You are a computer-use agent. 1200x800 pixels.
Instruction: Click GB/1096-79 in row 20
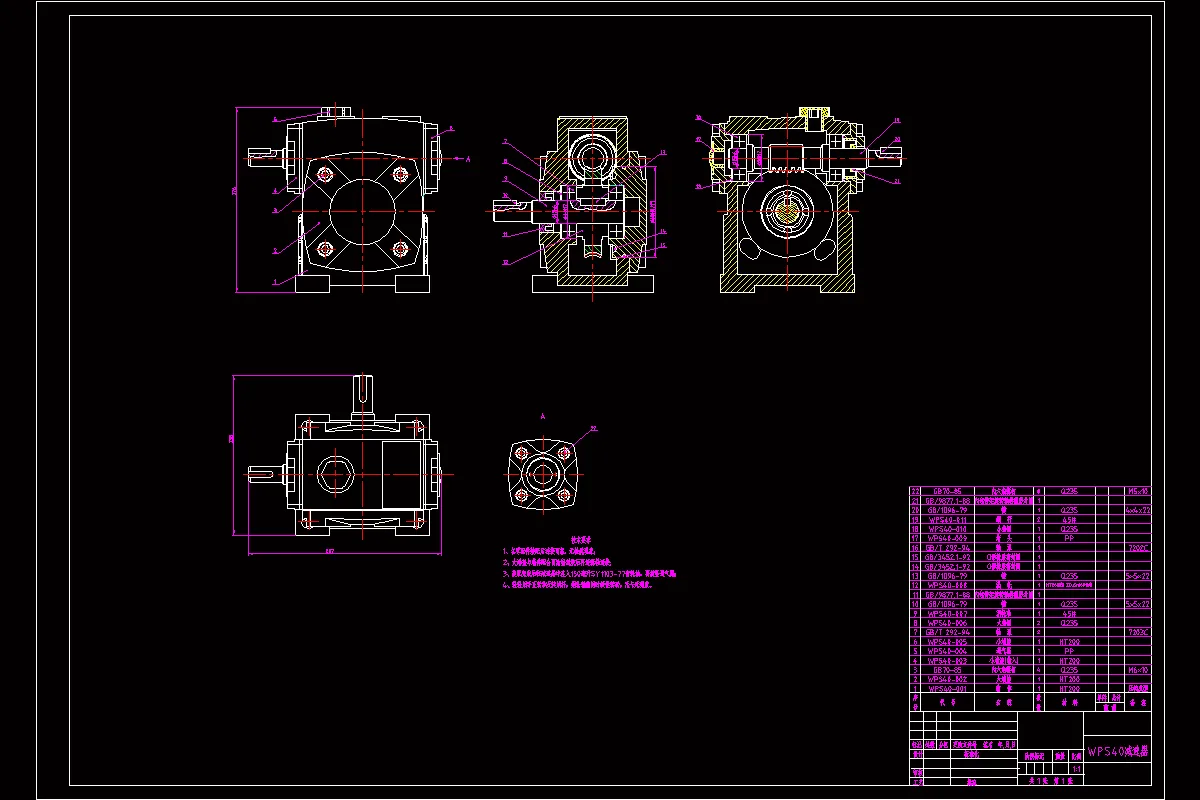tap(948, 510)
